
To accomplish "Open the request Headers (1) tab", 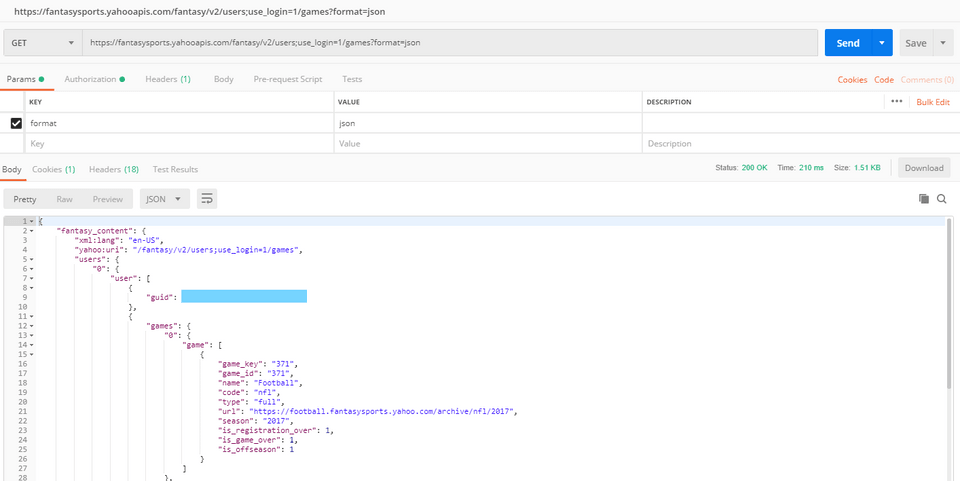I will point(168,79).
